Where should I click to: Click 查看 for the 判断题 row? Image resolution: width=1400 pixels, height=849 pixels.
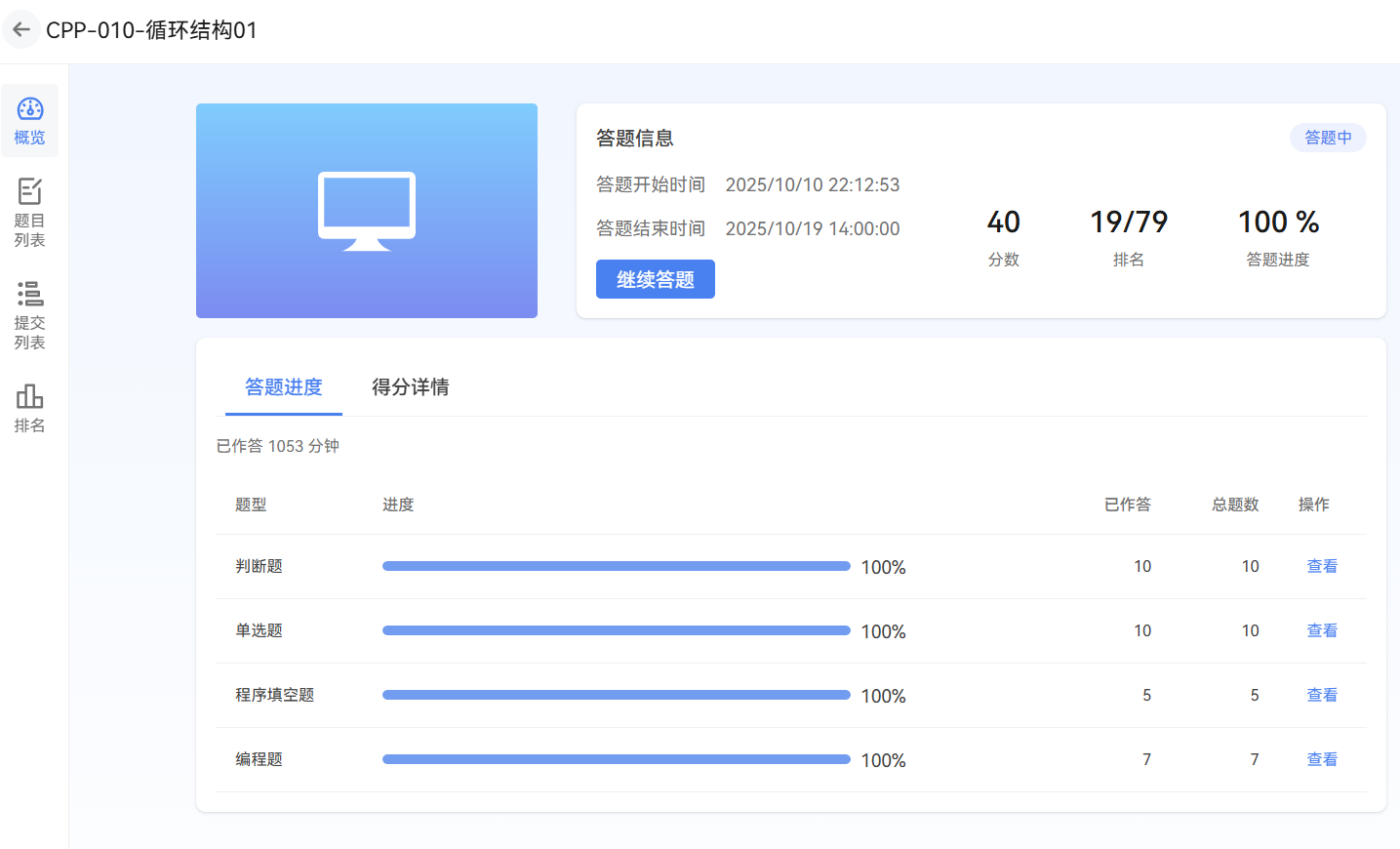coord(1322,566)
